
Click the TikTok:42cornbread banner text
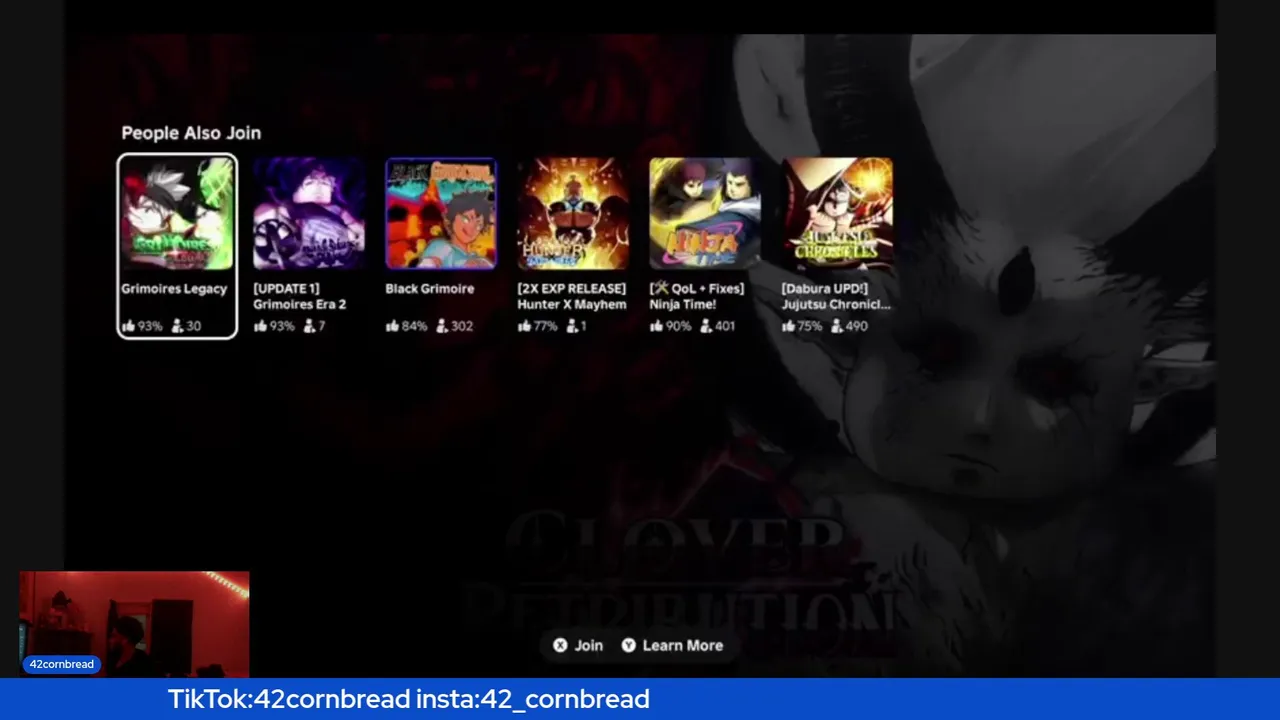click(409, 699)
